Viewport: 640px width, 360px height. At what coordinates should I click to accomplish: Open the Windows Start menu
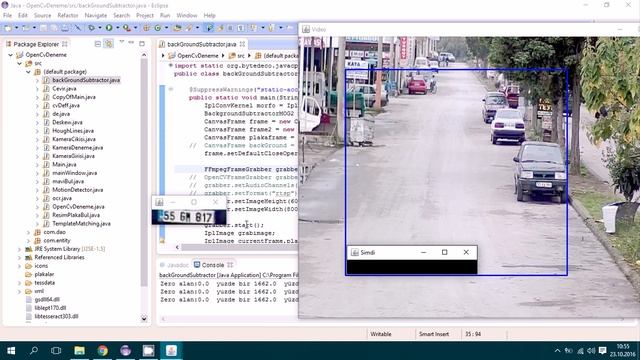tap(11, 351)
